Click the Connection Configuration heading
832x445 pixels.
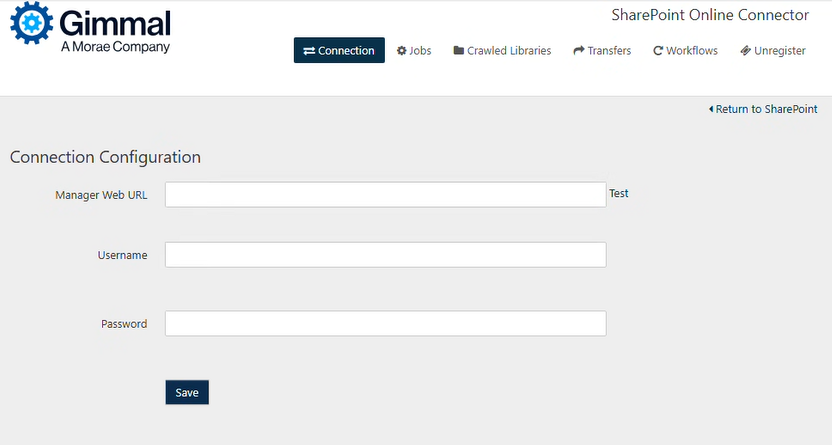click(x=105, y=157)
